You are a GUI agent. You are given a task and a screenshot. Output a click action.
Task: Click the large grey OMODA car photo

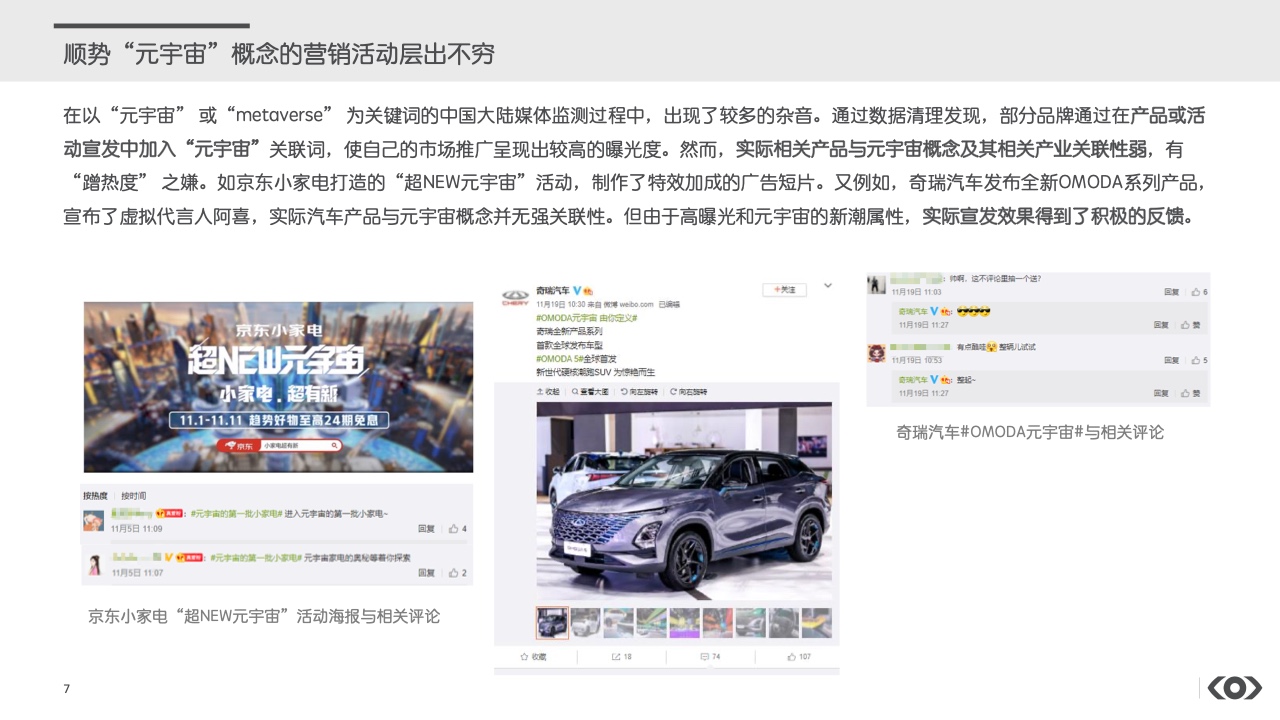coord(684,501)
